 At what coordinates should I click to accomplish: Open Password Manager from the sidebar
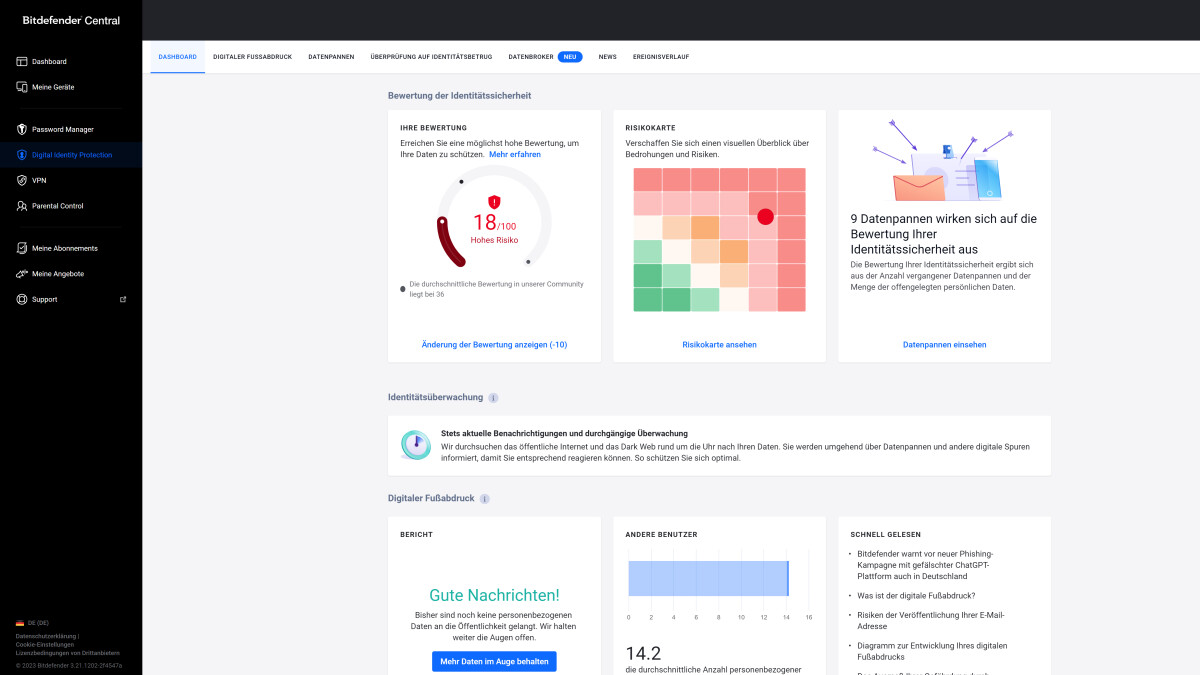pos(21,128)
